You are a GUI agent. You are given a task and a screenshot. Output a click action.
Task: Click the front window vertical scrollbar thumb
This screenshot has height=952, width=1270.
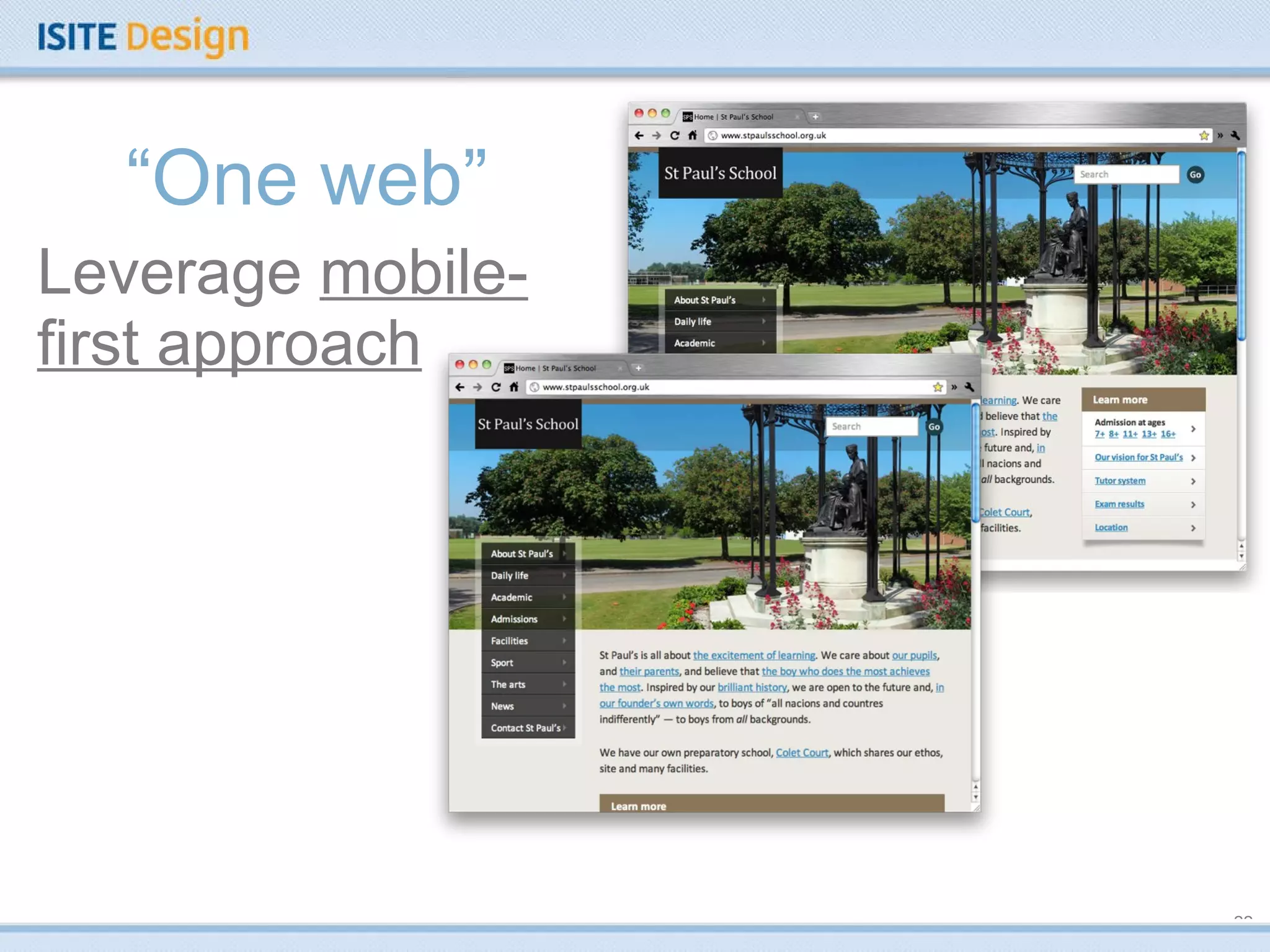pyautogui.click(x=975, y=462)
